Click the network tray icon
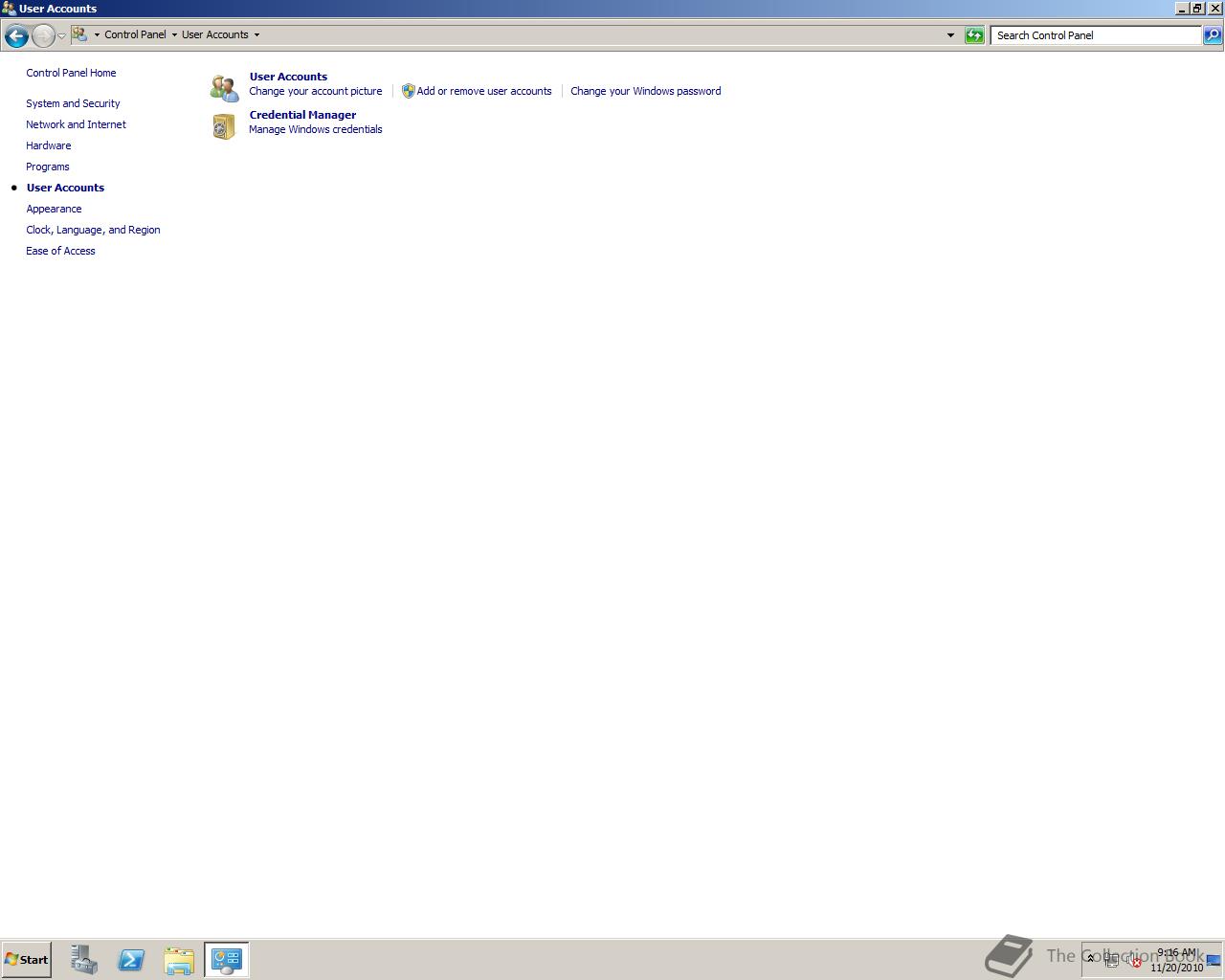1225x980 pixels. coord(1112,961)
